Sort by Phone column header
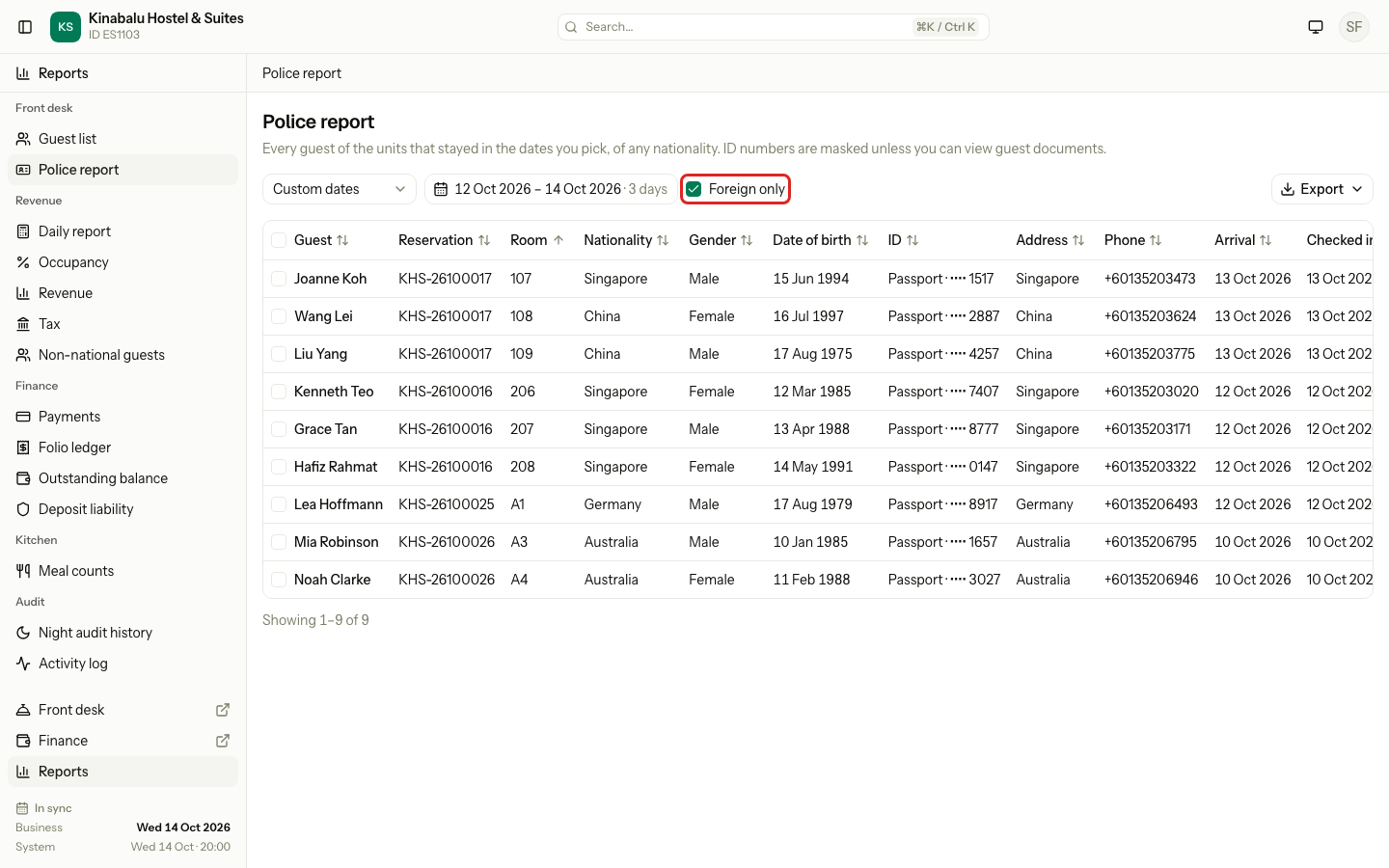The height and width of the screenshot is (868, 1389). [1132, 240]
